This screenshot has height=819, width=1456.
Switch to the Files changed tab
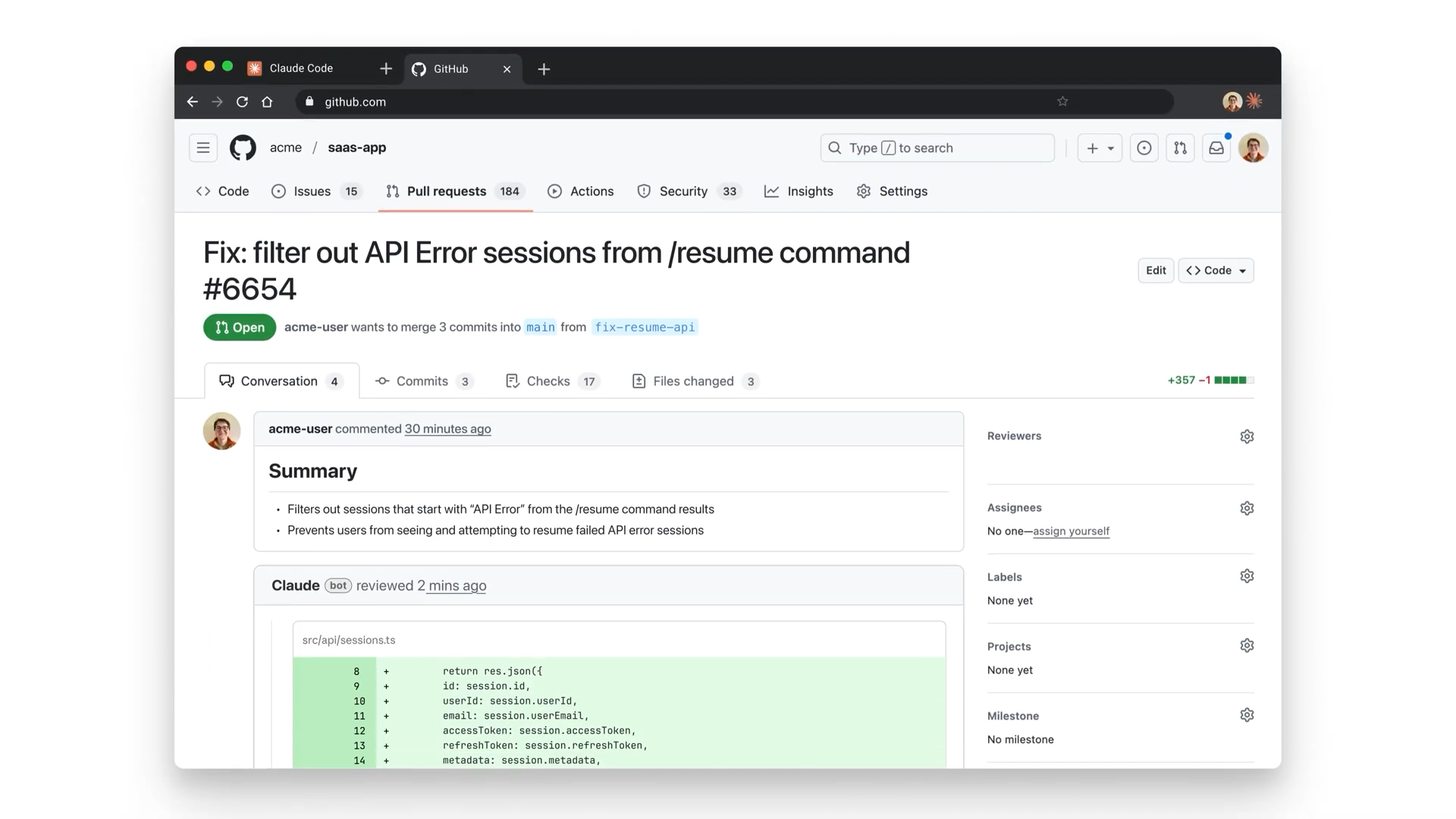click(694, 381)
